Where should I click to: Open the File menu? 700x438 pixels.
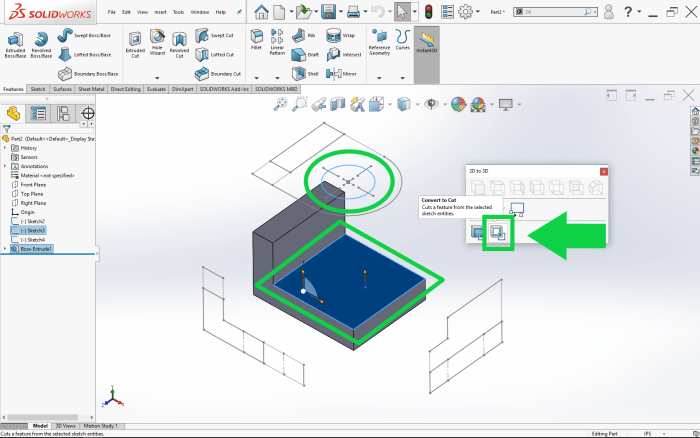[x=112, y=12]
